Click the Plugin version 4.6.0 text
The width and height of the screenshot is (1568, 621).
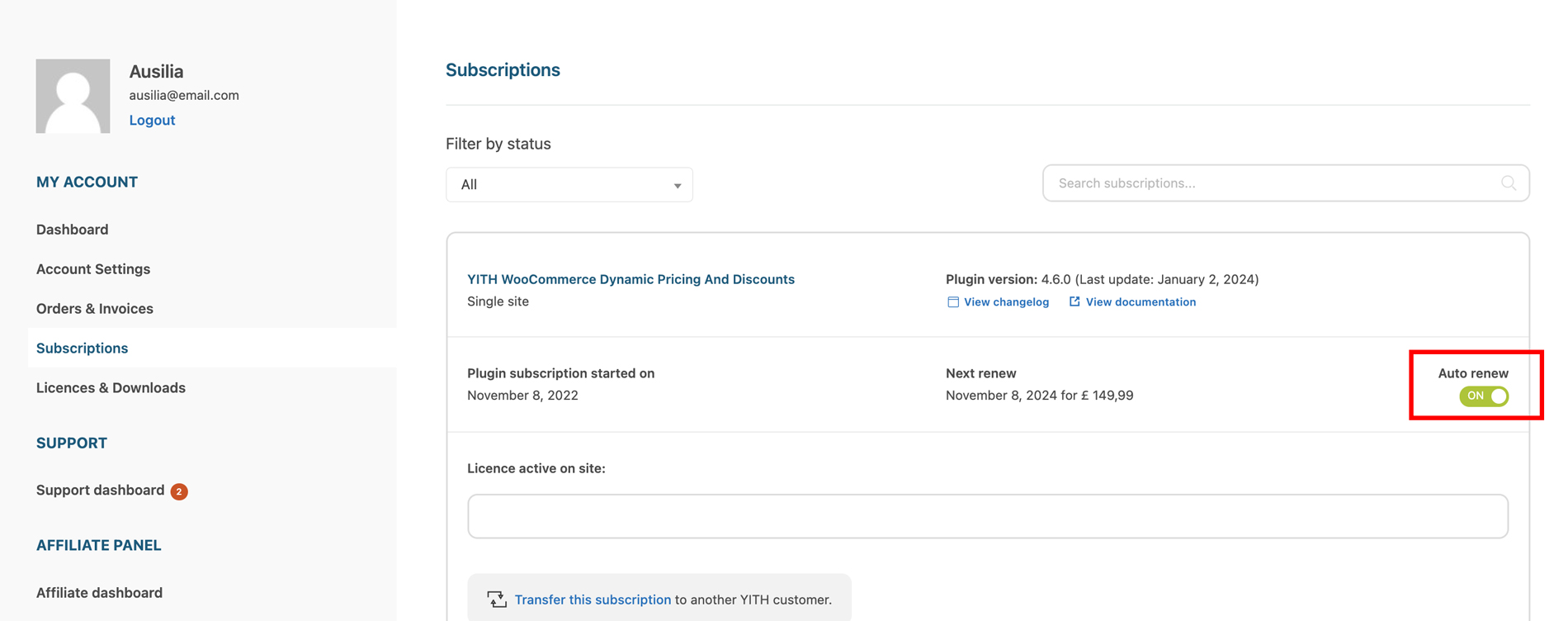click(x=1102, y=279)
